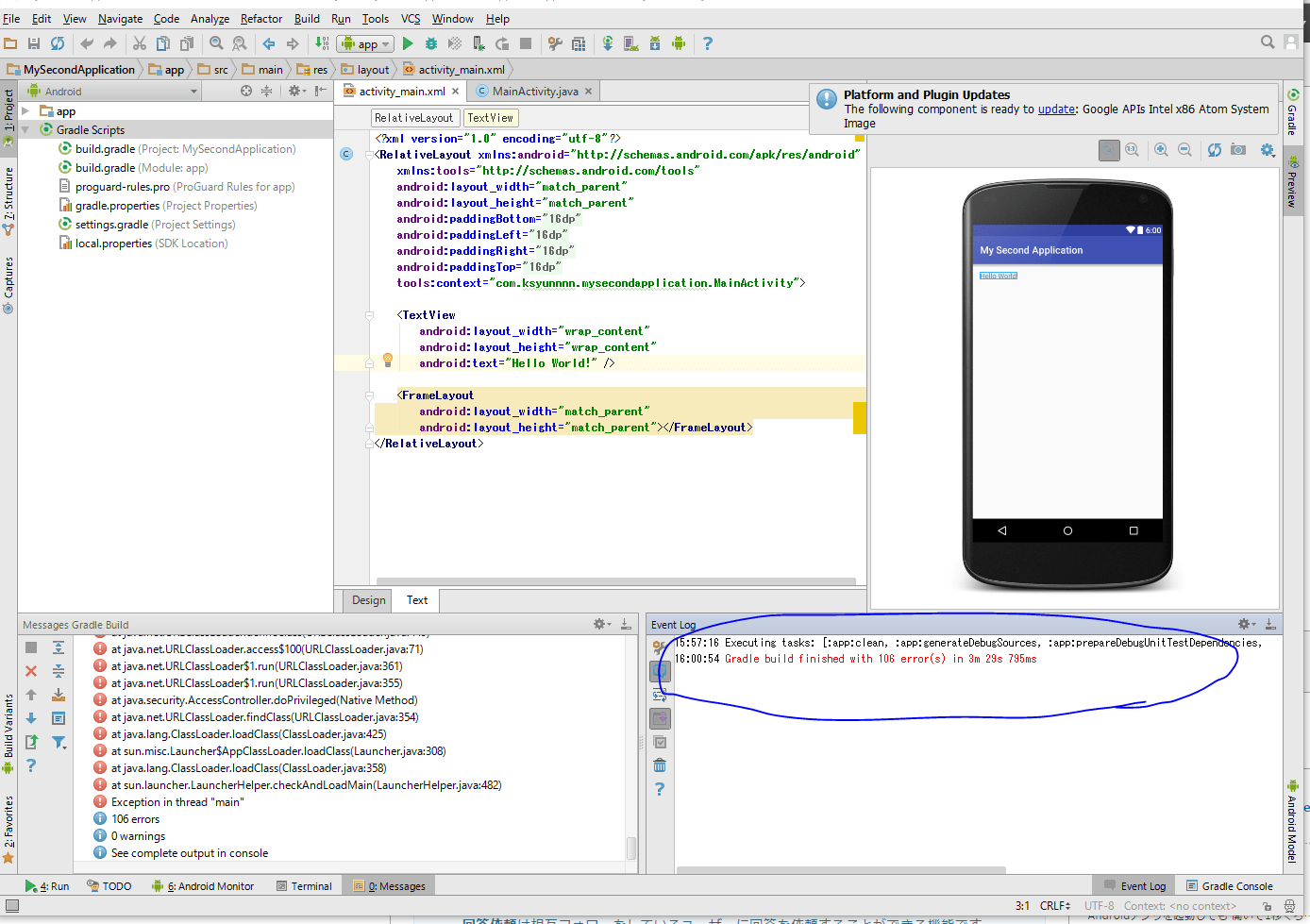The image size is (1310, 924).
Task: Click Make Project build icon
Action: pyautogui.click(x=322, y=43)
